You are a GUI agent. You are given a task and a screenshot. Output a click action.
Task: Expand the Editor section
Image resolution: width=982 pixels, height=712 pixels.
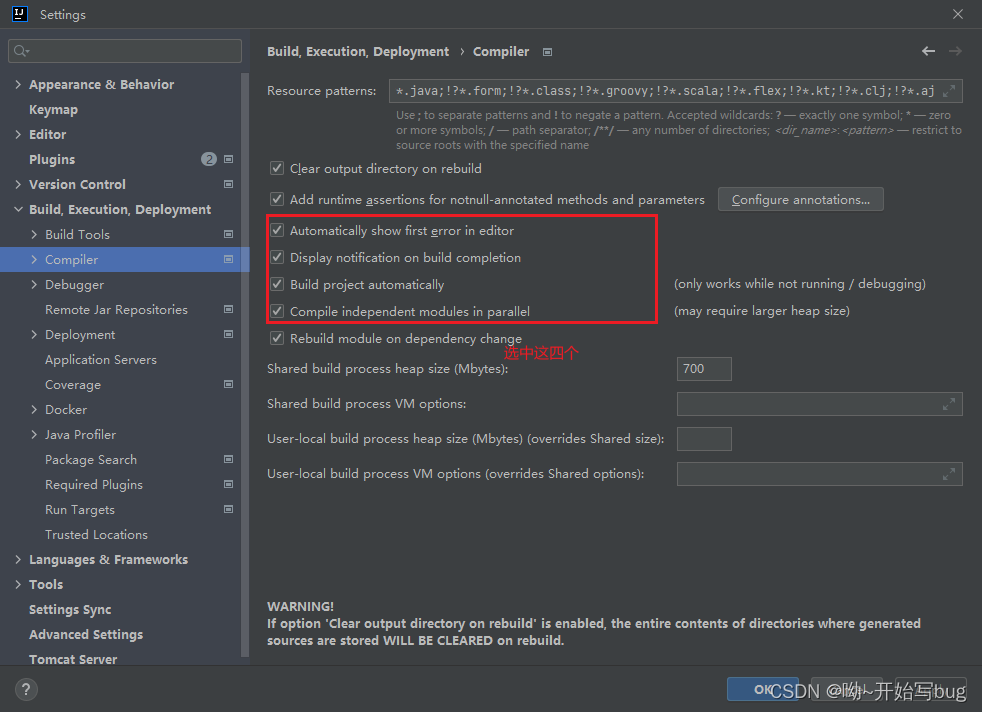pos(18,135)
